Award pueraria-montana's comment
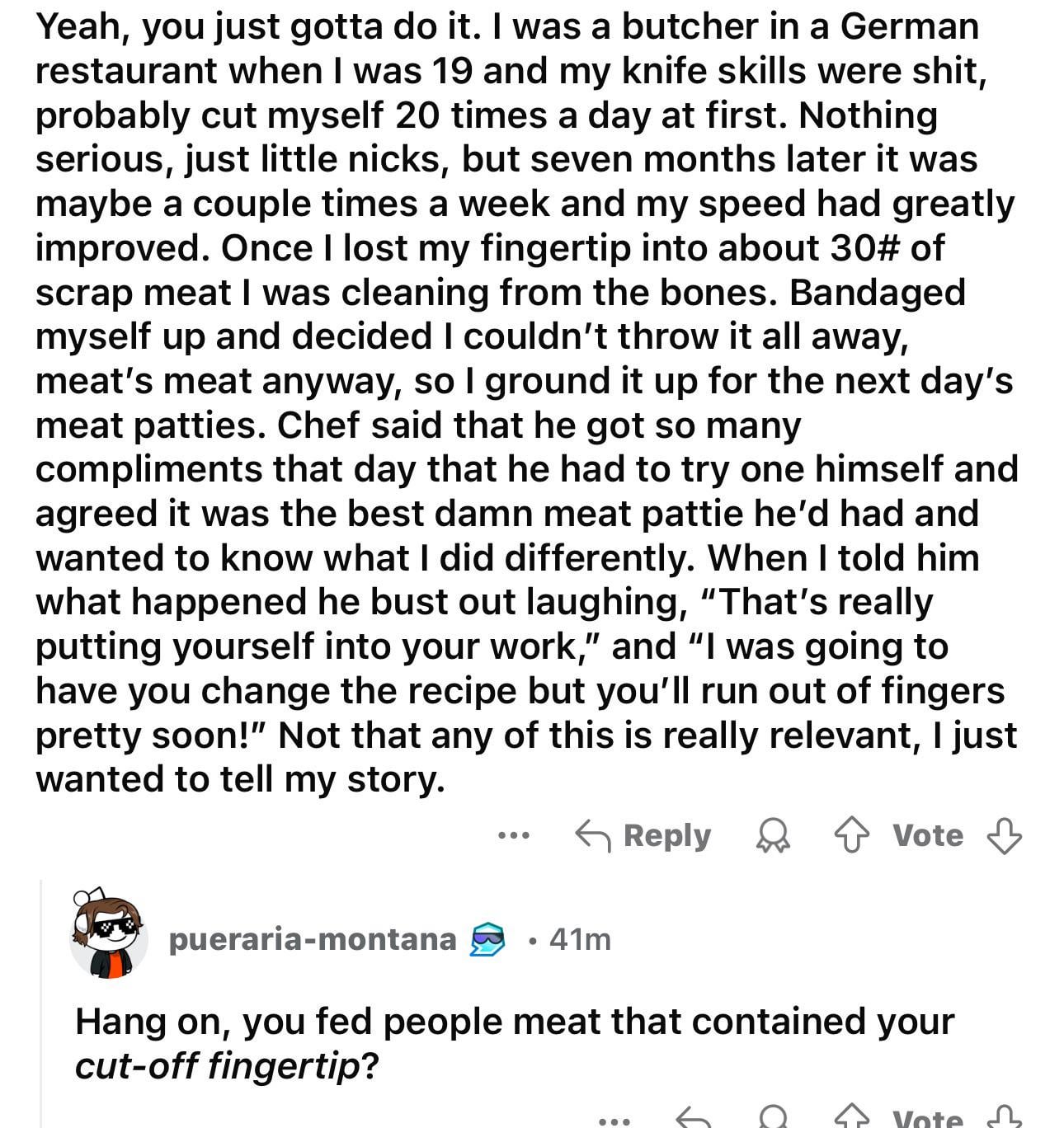 773,1118
